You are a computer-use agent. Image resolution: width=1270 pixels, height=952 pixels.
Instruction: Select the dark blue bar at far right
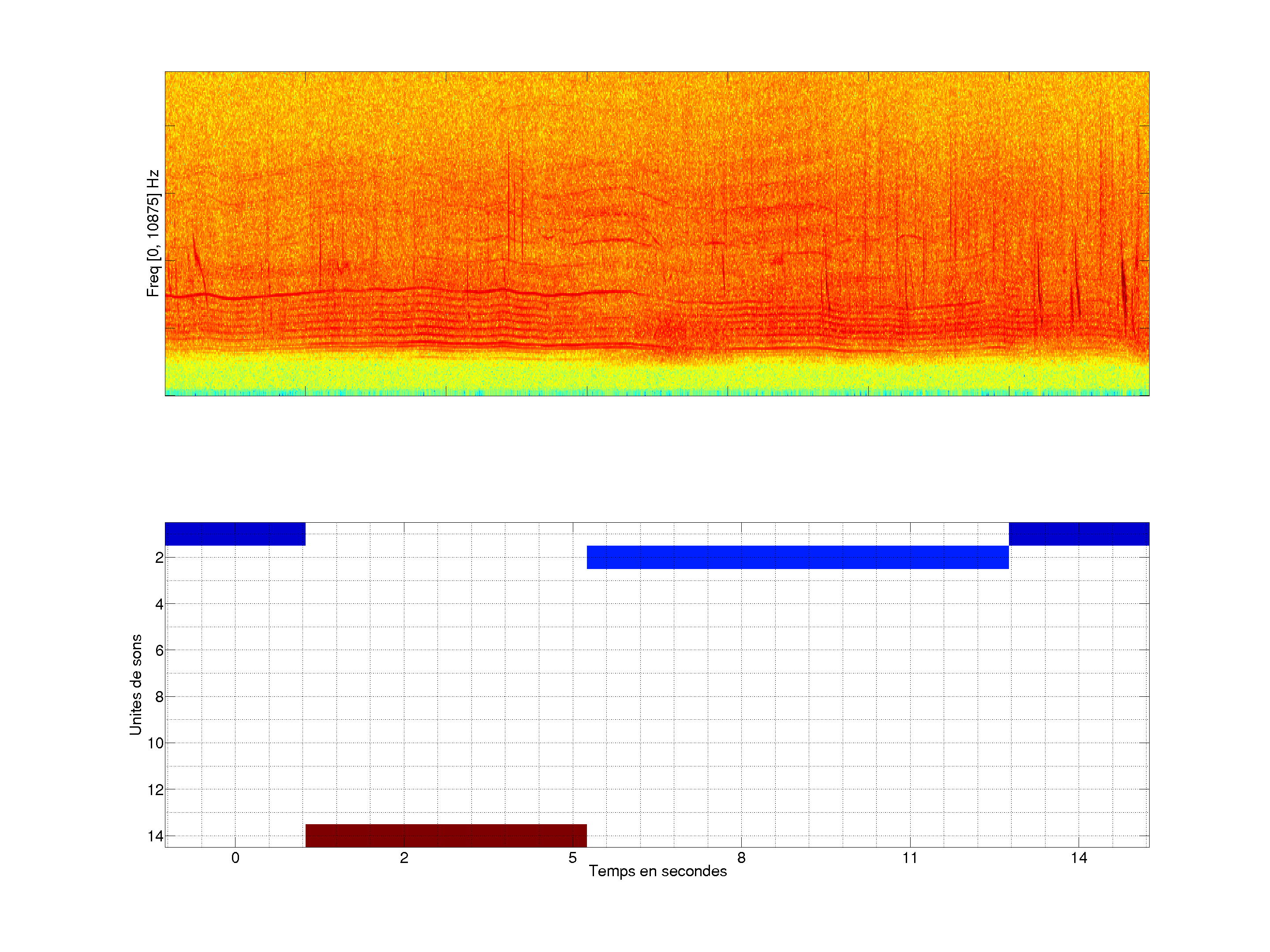click(x=1079, y=534)
